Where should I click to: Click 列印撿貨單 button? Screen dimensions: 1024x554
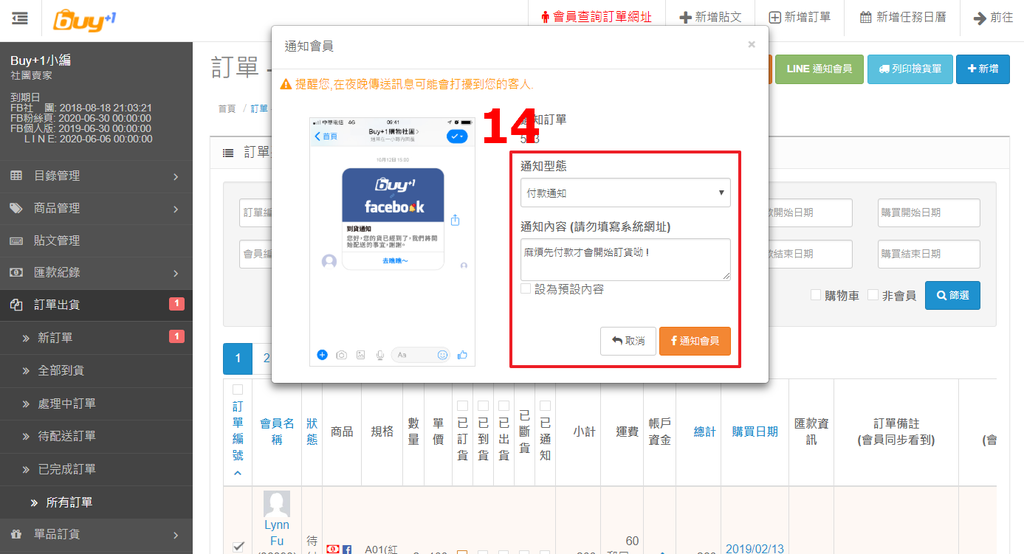point(910,69)
